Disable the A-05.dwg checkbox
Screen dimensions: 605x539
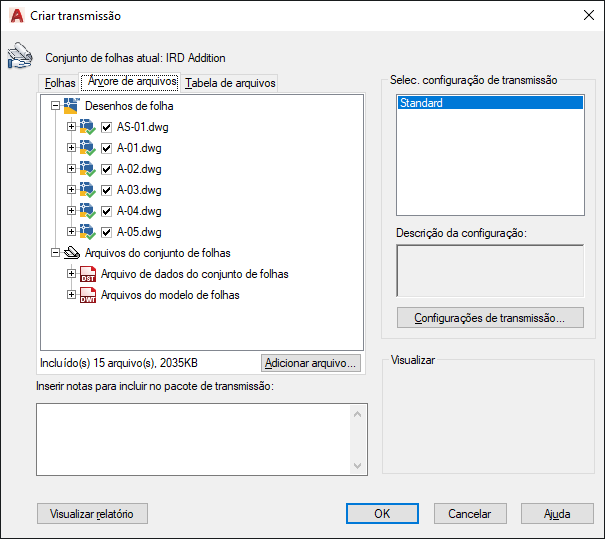[x=106, y=232]
